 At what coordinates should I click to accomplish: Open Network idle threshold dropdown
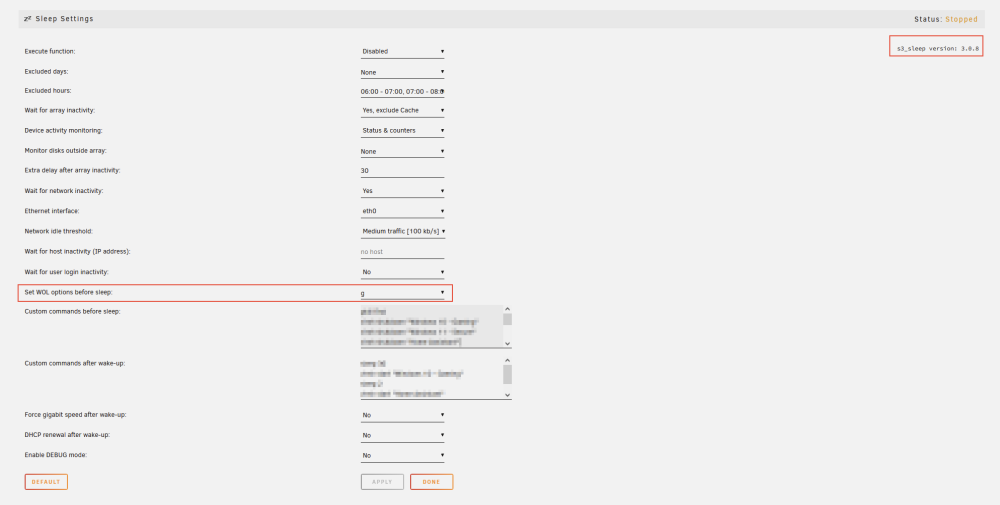coord(402,231)
